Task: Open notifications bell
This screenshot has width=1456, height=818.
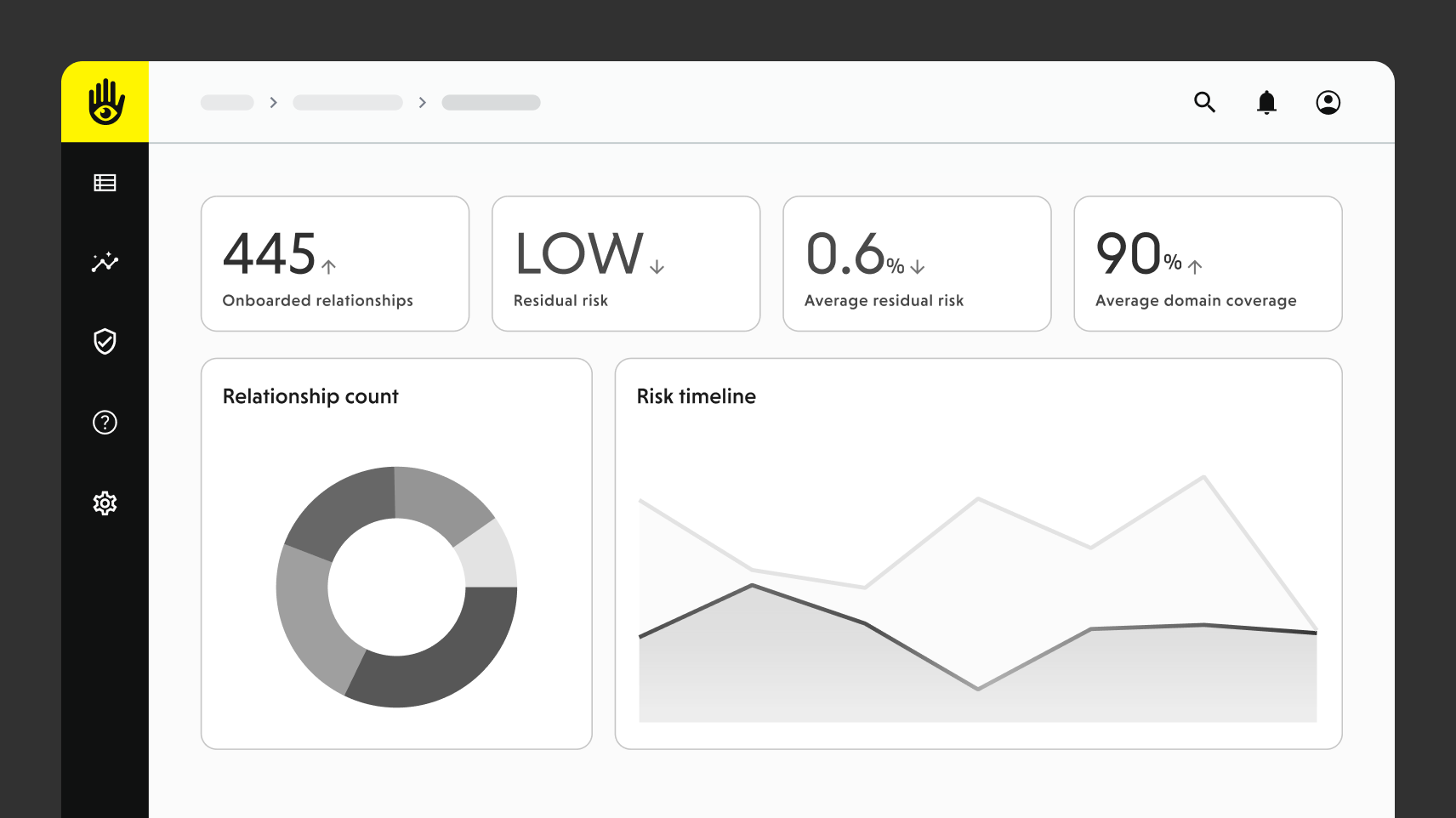Action: pos(1266,102)
